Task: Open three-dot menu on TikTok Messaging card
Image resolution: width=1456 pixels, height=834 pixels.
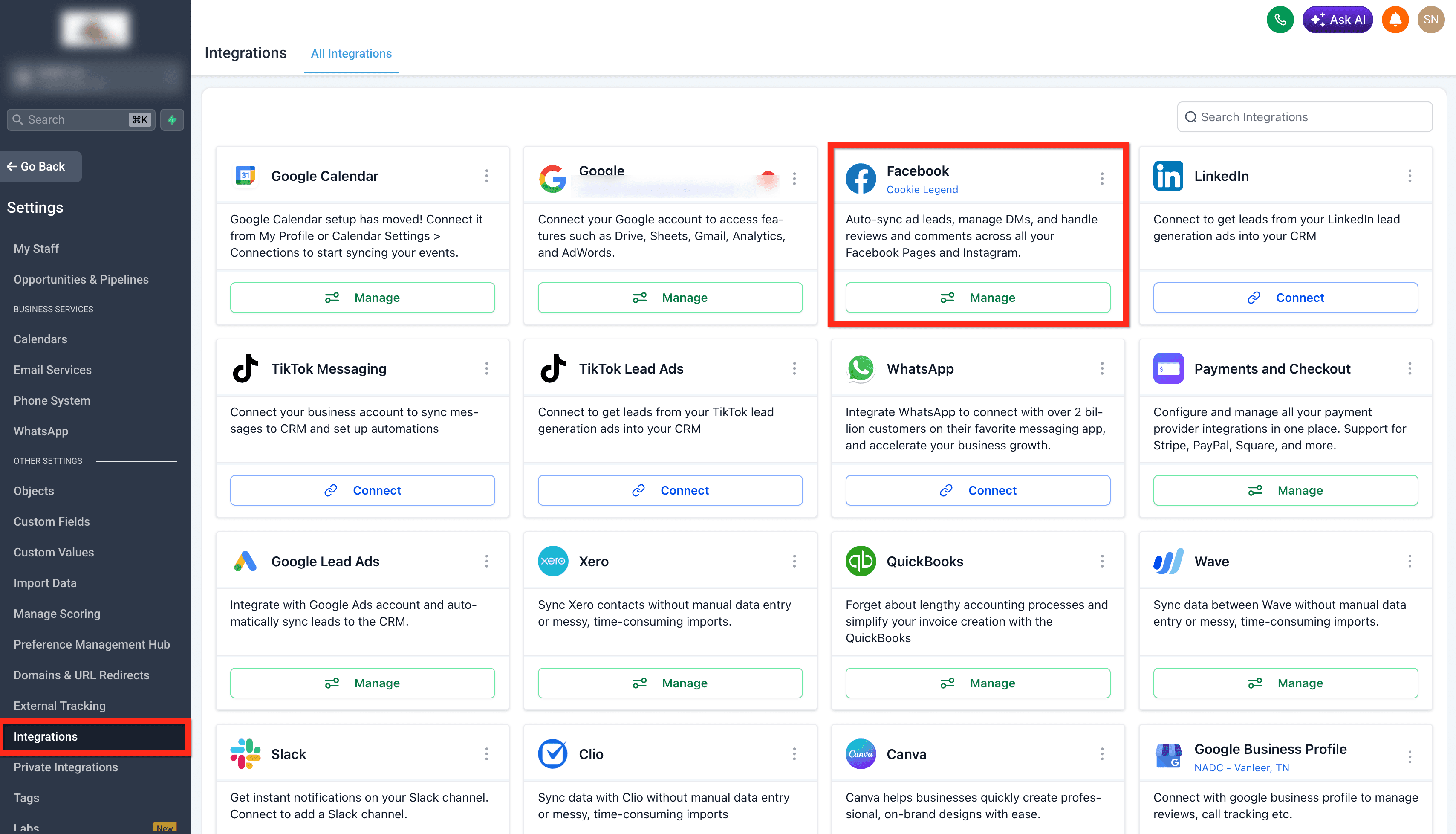Action: click(x=487, y=368)
